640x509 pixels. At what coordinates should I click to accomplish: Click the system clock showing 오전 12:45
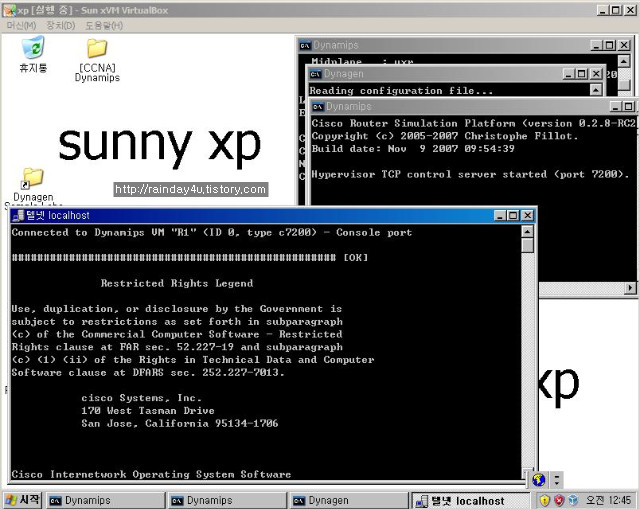pos(609,500)
